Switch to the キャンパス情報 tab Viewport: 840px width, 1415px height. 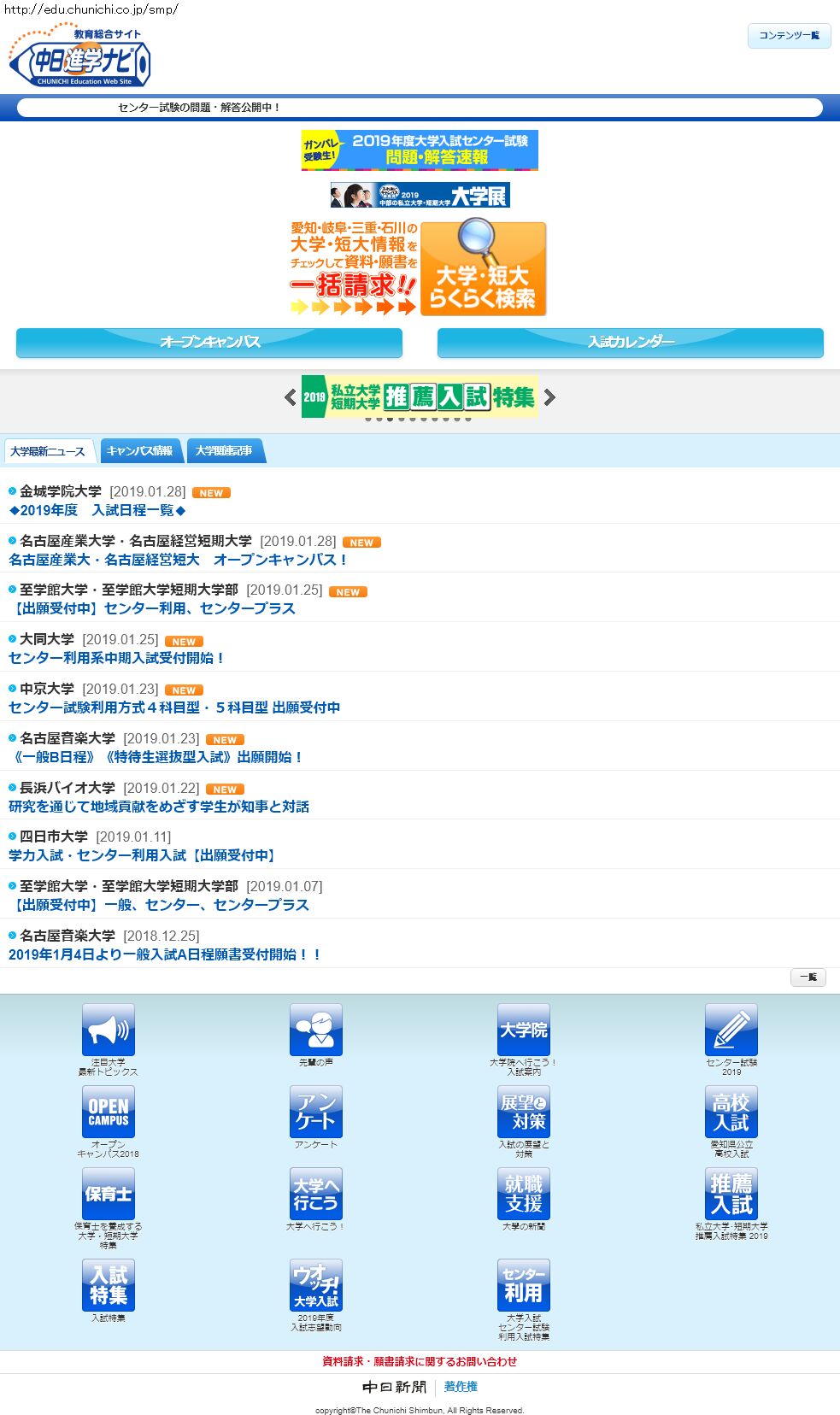coord(140,451)
